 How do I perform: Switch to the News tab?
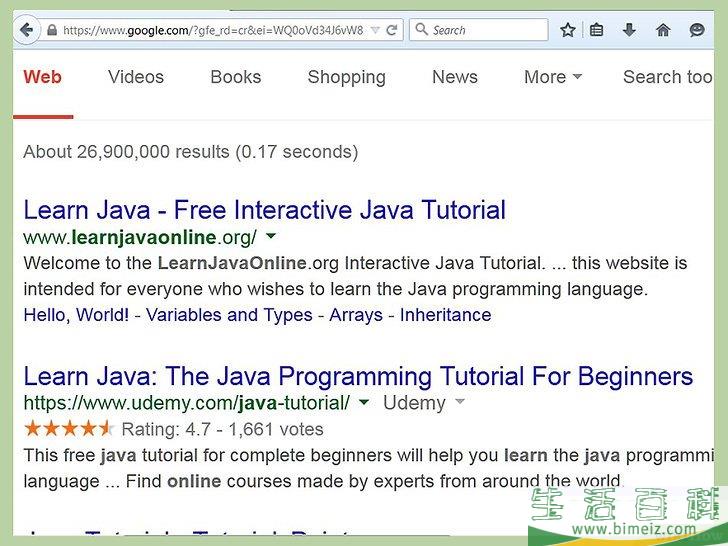[455, 77]
